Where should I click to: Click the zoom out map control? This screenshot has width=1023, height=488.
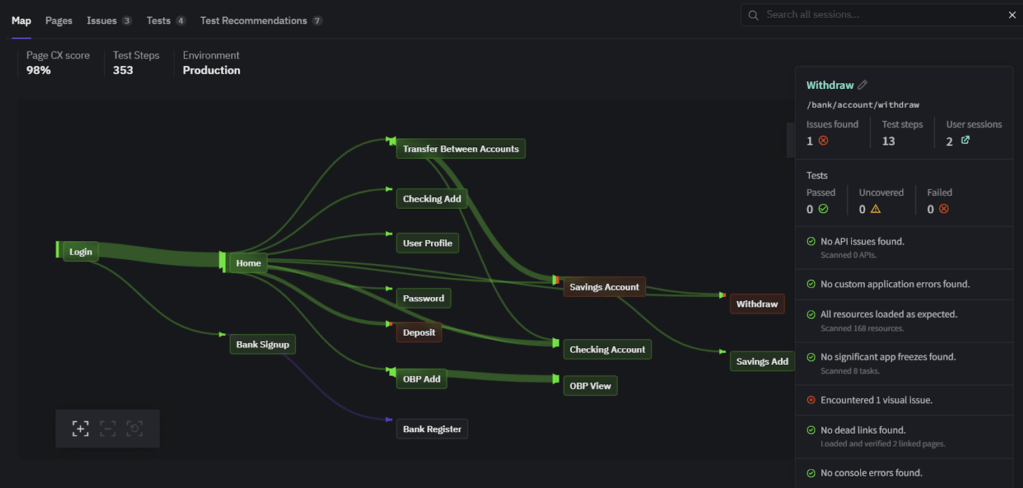click(108, 428)
